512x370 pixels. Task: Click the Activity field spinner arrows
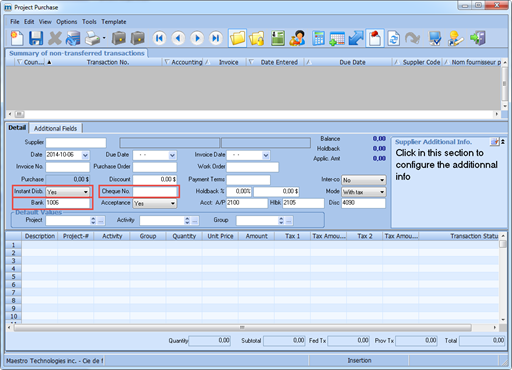pos(187,220)
